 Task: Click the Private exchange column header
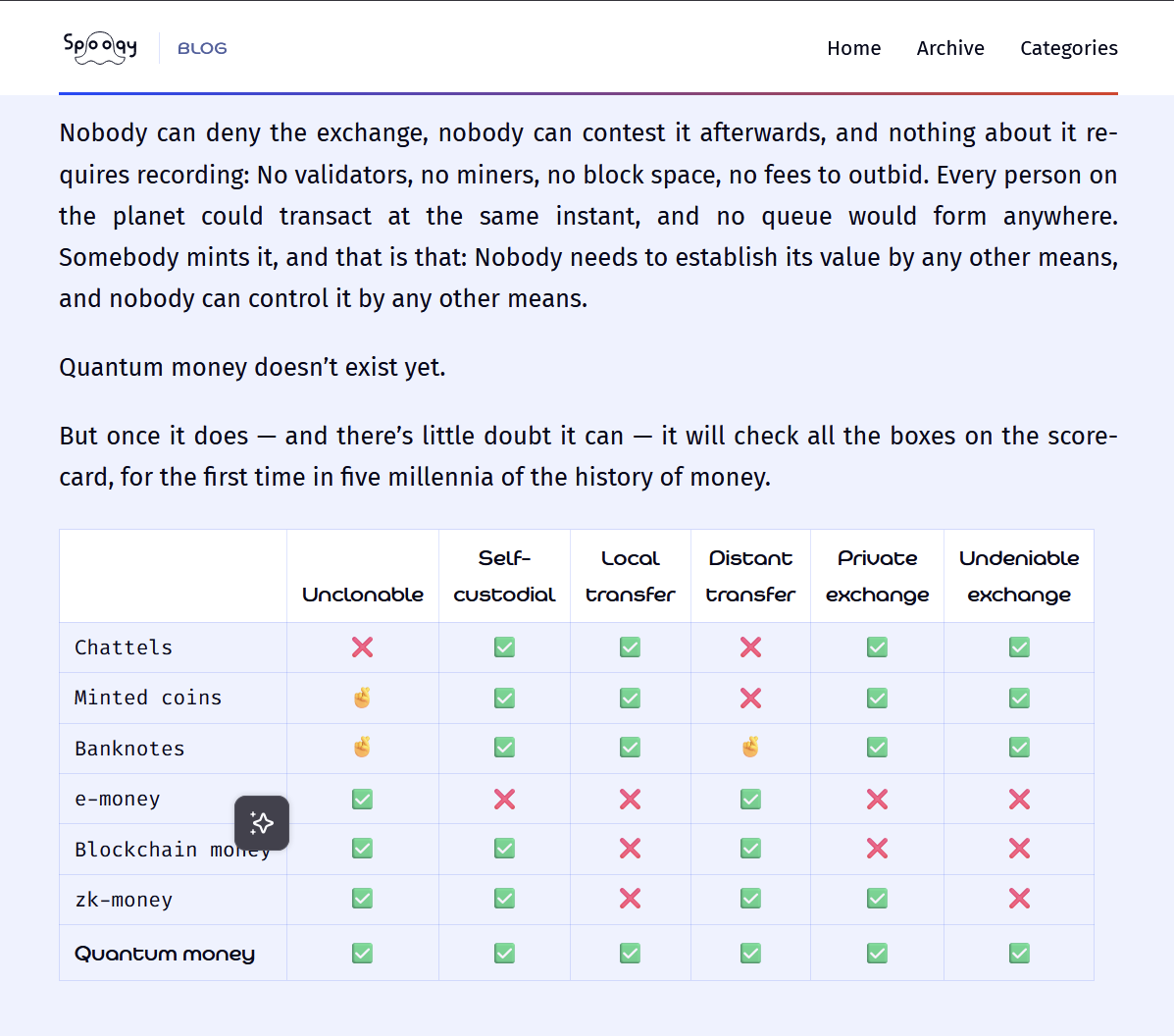coord(877,576)
